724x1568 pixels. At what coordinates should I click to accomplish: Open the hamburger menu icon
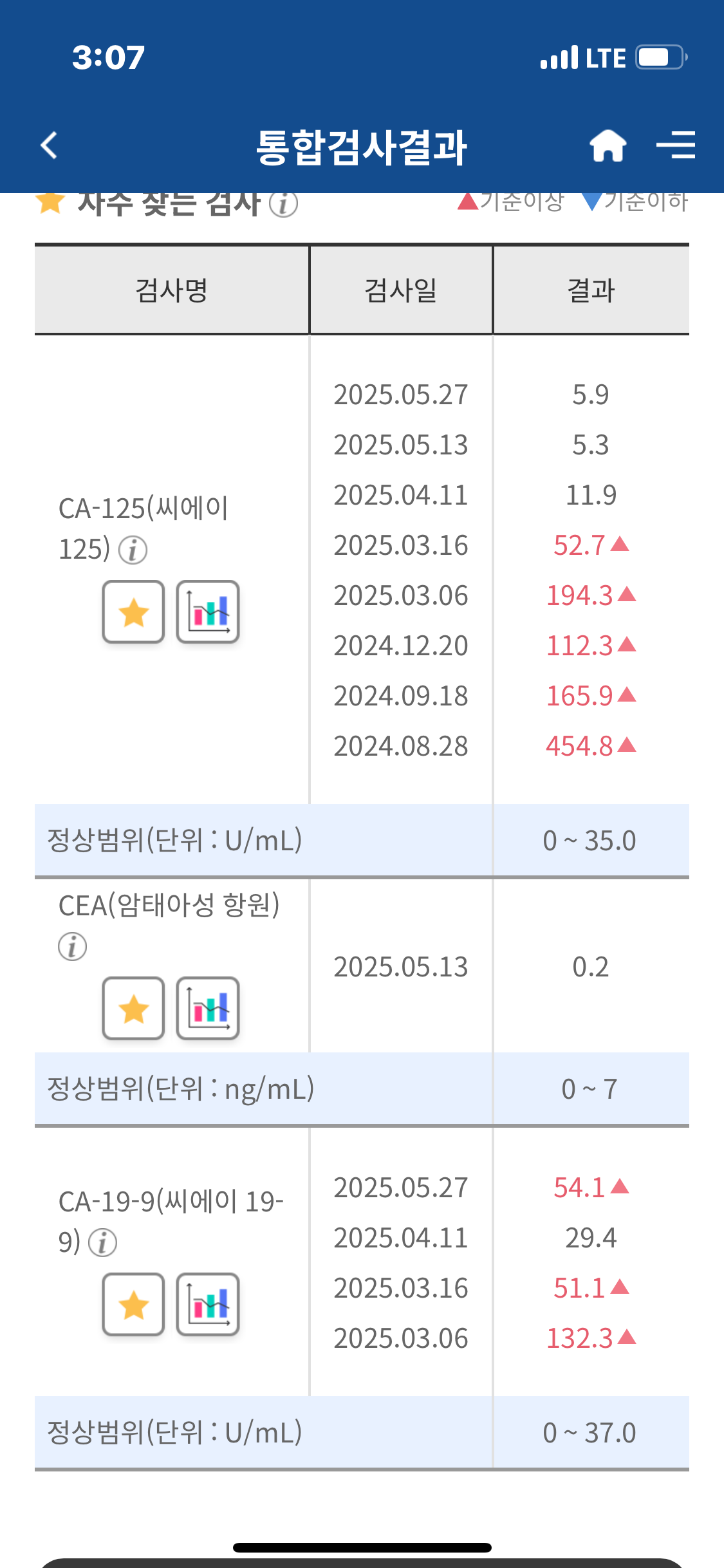tap(676, 145)
